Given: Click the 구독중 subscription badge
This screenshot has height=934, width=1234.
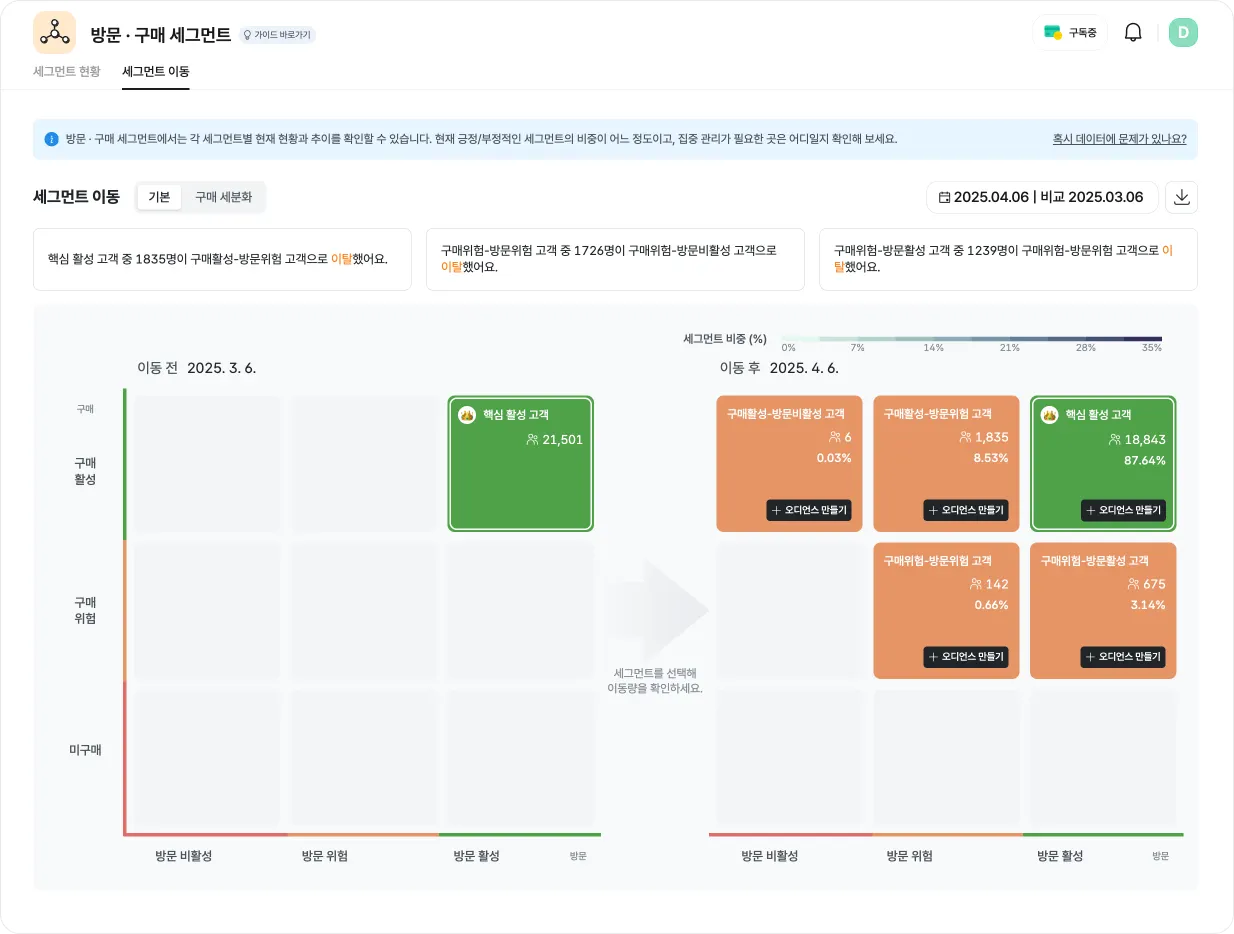Looking at the screenshot, I should pyautogui.click(x=1070, y=33).
